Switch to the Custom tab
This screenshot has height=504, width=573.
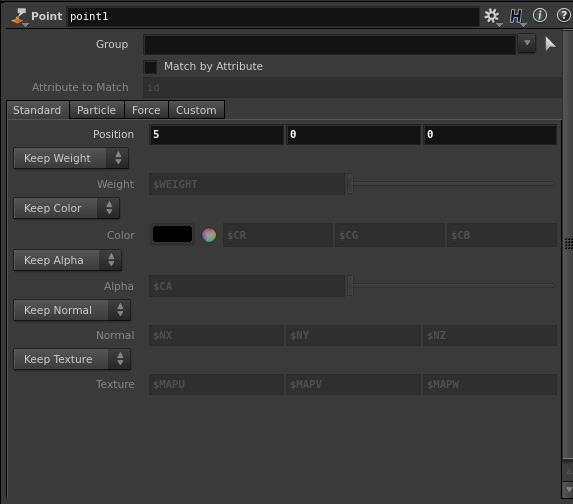point(196,110)
